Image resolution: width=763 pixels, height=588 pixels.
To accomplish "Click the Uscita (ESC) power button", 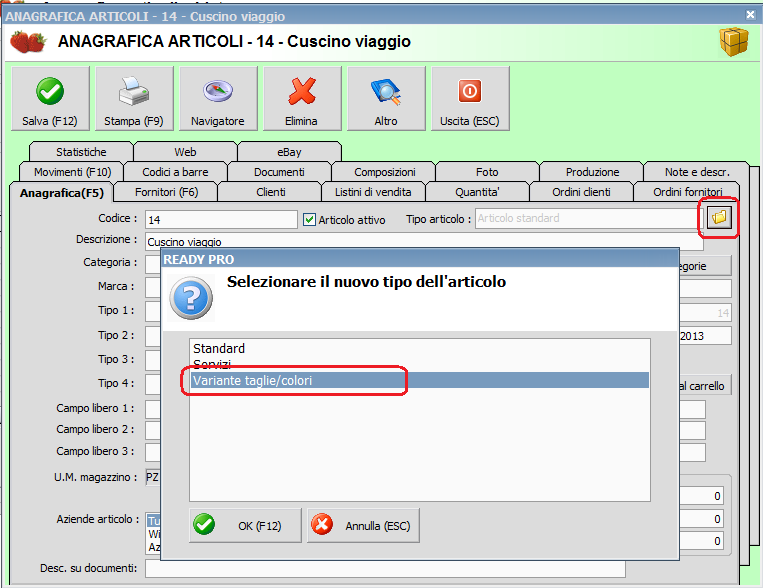I will pos(470,99).
